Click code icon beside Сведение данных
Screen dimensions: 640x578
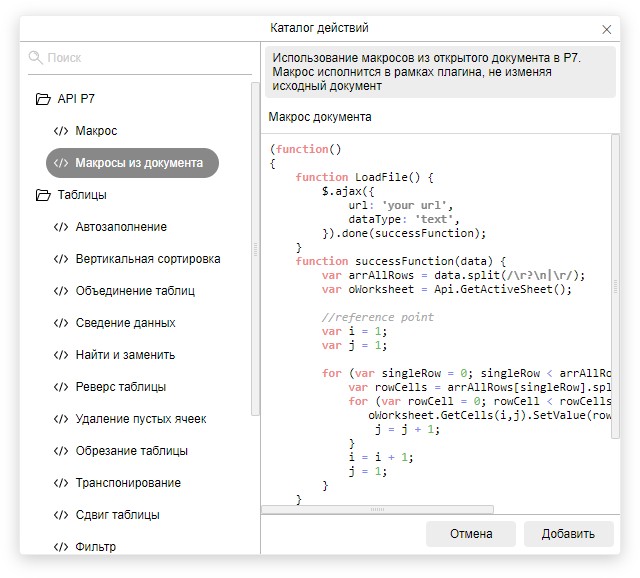[61, 323]
